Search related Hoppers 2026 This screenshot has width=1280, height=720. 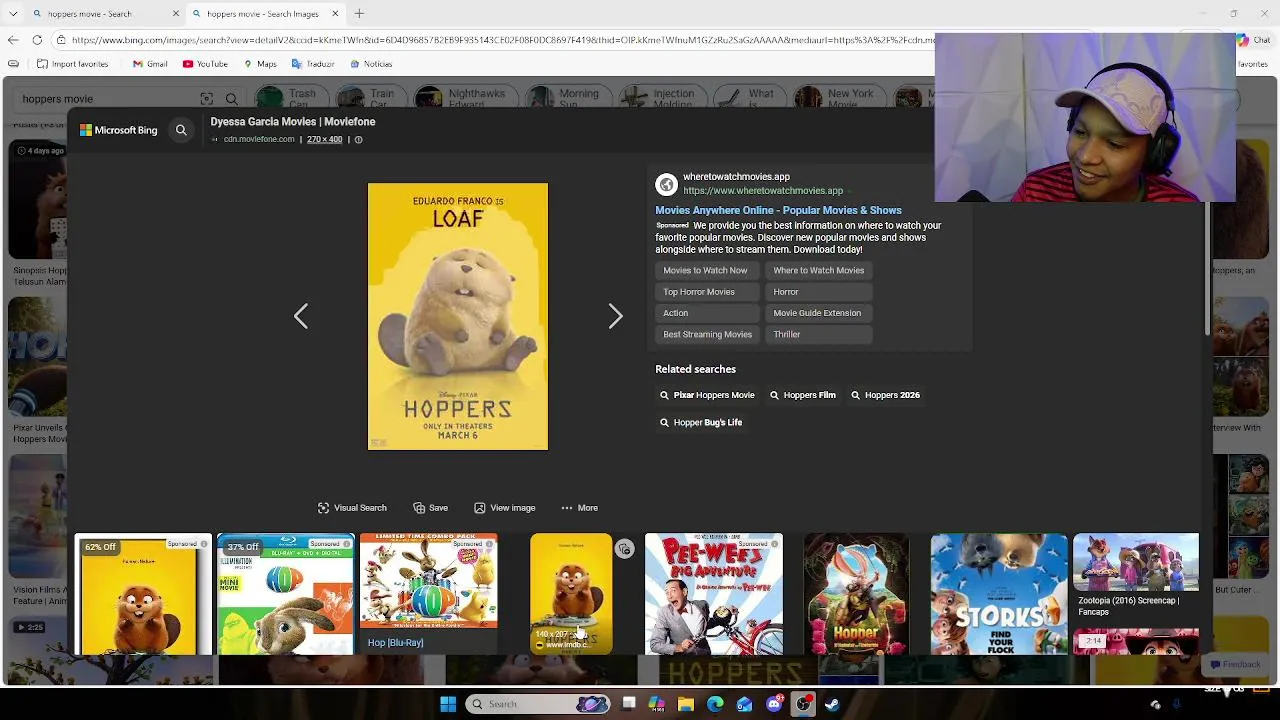tap(885, 395)
